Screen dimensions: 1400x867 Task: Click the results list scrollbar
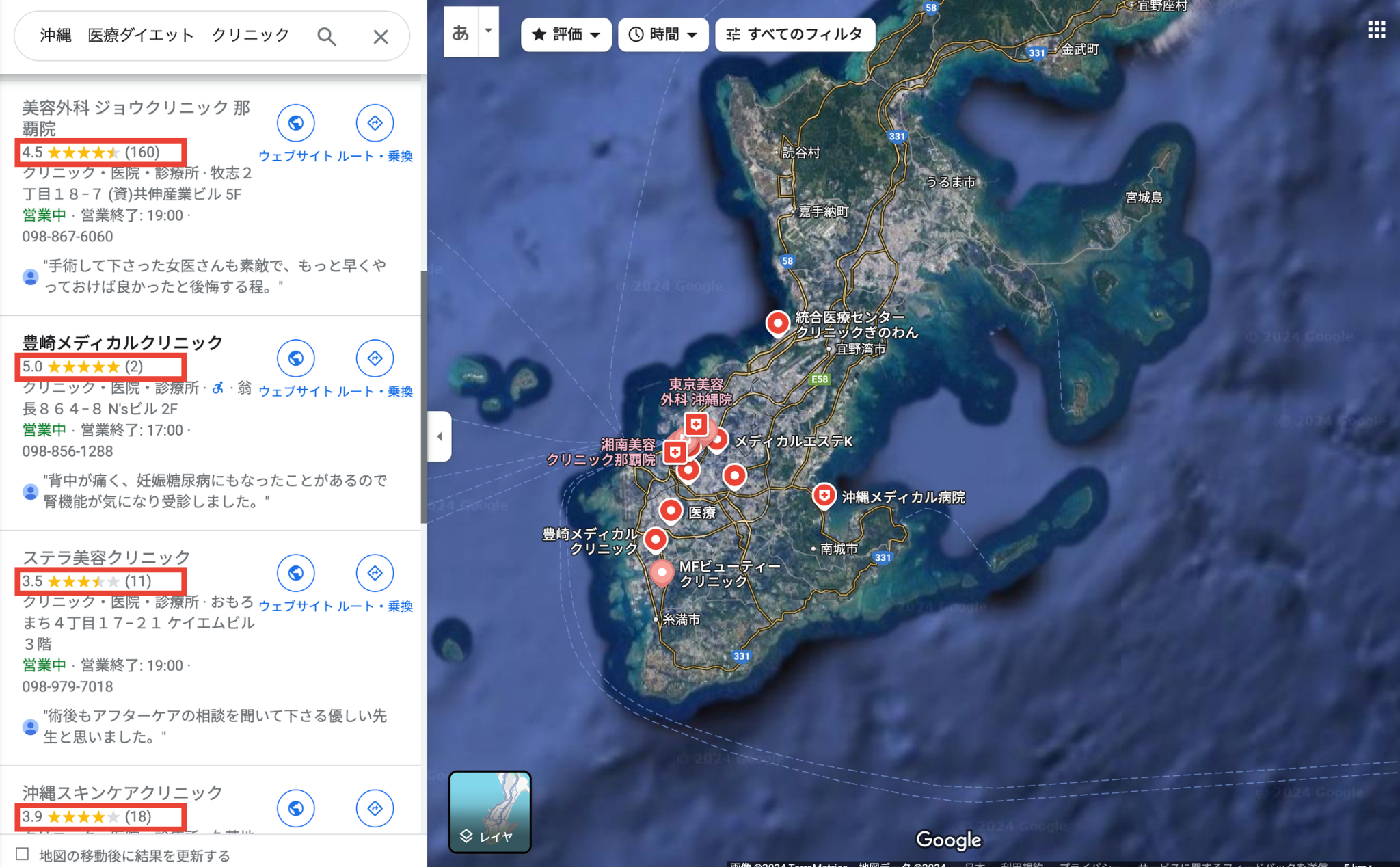click(424, 397)
